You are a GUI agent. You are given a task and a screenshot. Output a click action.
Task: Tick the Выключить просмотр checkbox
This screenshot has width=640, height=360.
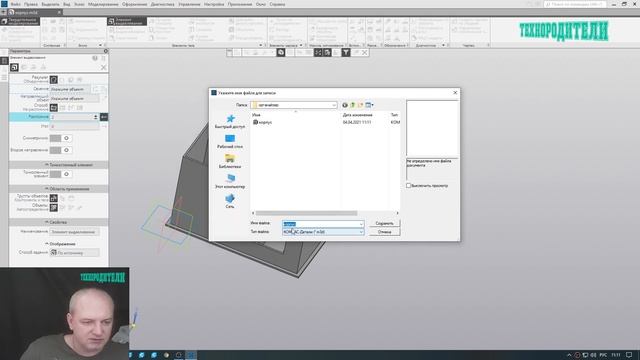[409, 186]
